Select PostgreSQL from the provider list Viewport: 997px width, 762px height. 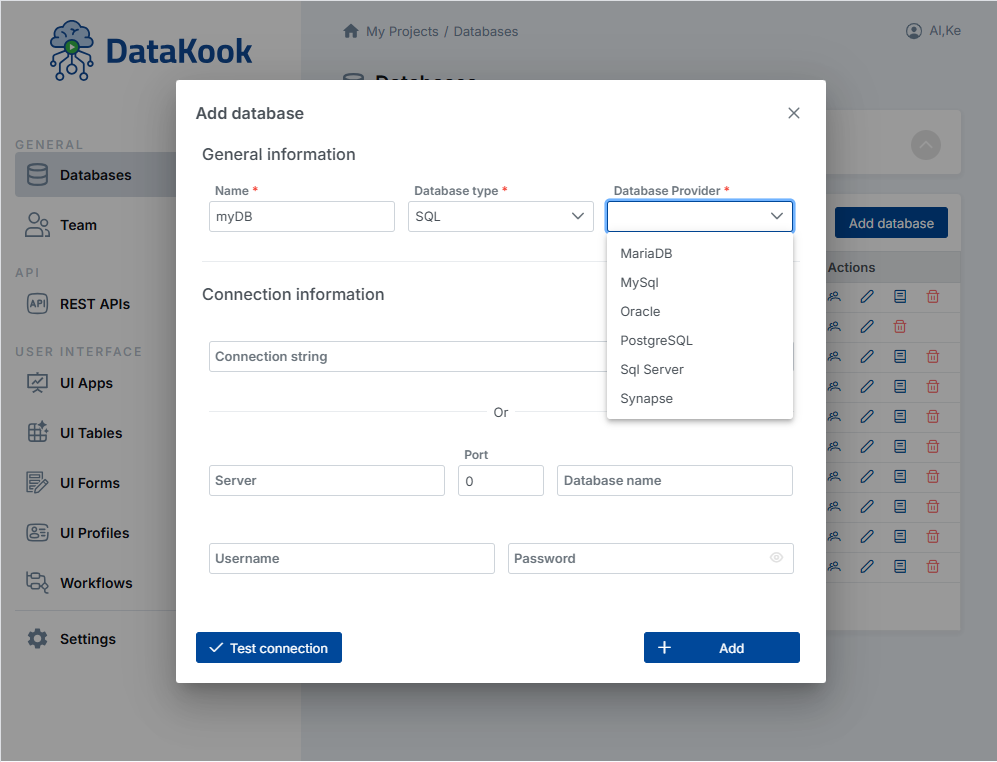656,340
